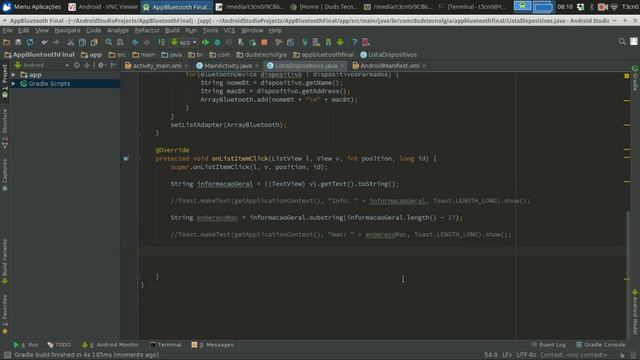Open the TODO tool window
Image resolution: width=640 pixels, height=360 pixels.
tap(59, 345)
